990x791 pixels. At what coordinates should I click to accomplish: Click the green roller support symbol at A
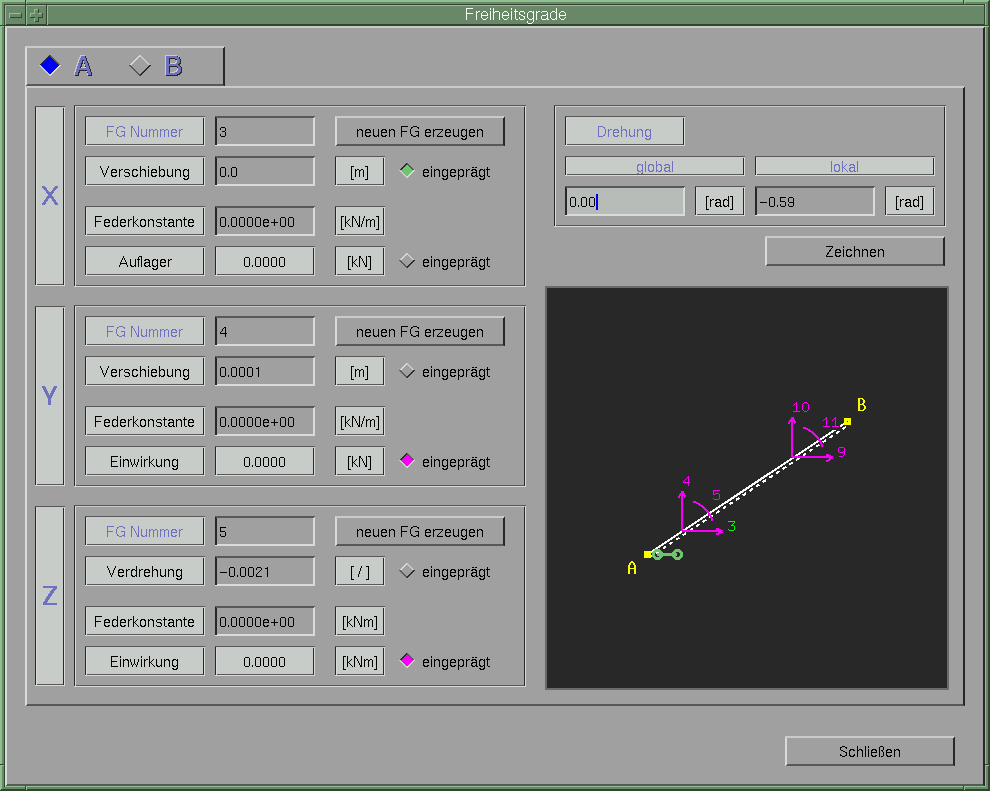pyautogui.click(x=667, y=554)
